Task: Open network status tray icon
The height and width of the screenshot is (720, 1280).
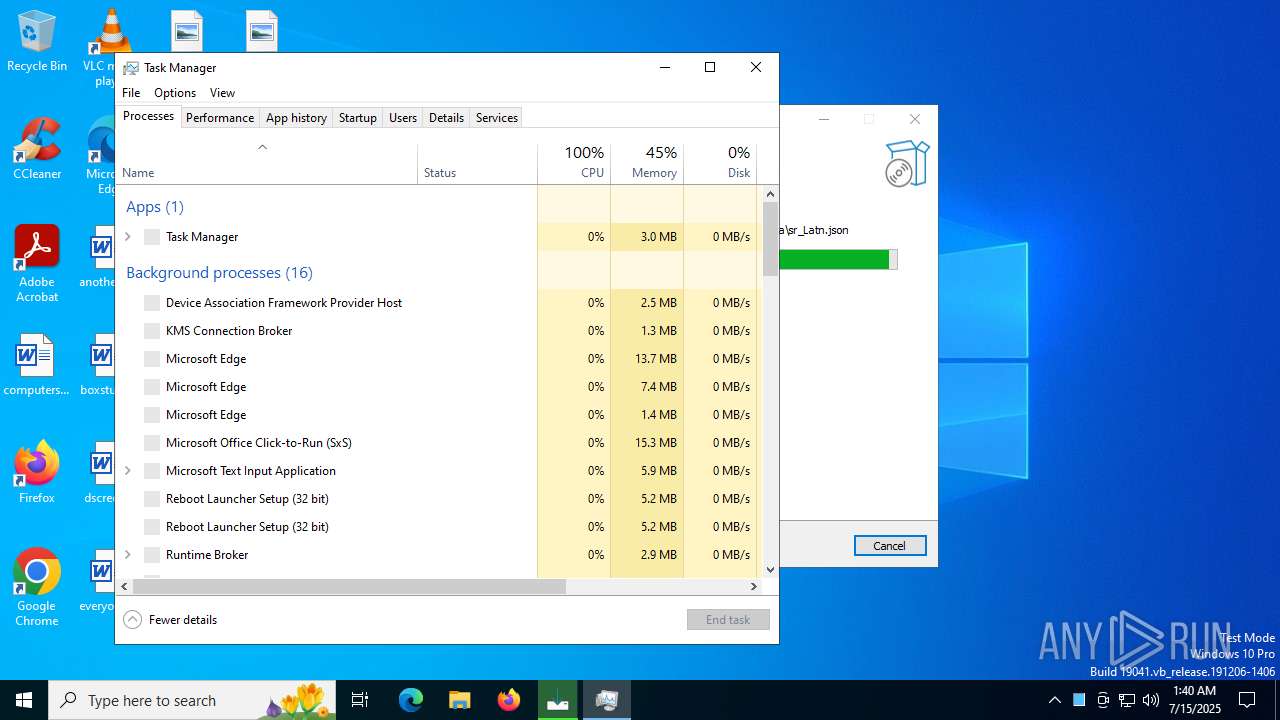Action: pos(1127,700)
